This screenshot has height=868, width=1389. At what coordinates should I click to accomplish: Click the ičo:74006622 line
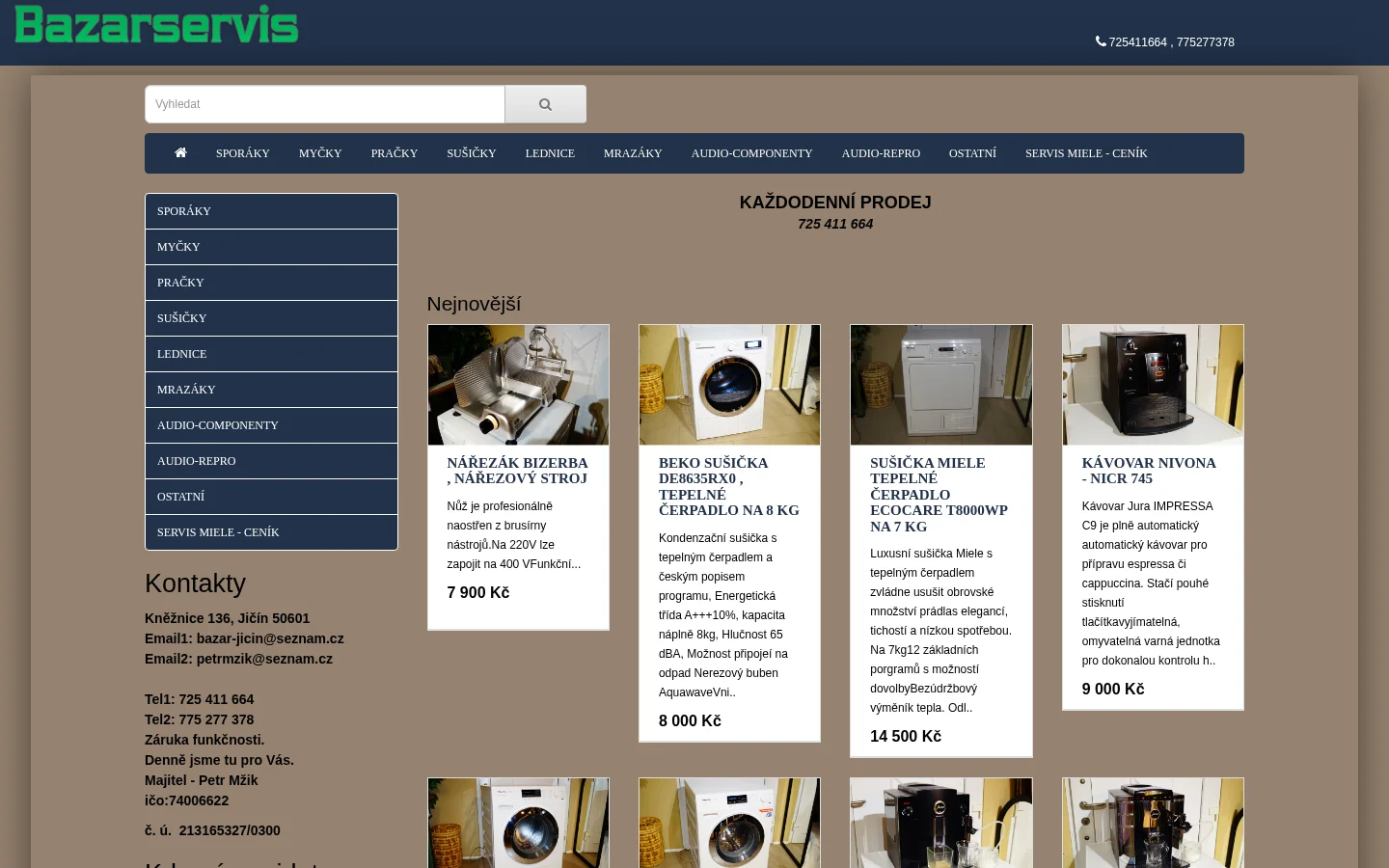click(x=187, y=800)
